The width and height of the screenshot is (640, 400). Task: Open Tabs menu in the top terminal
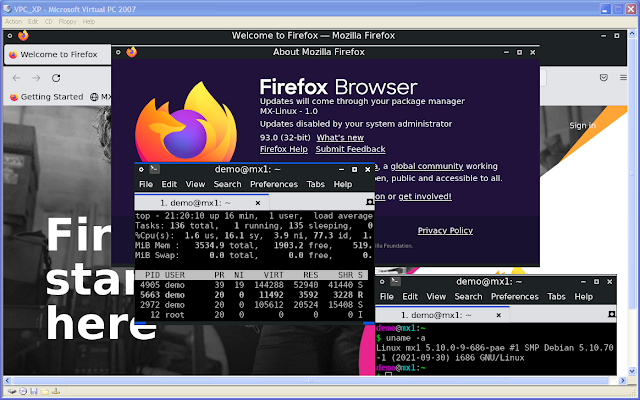coord(316,184)
